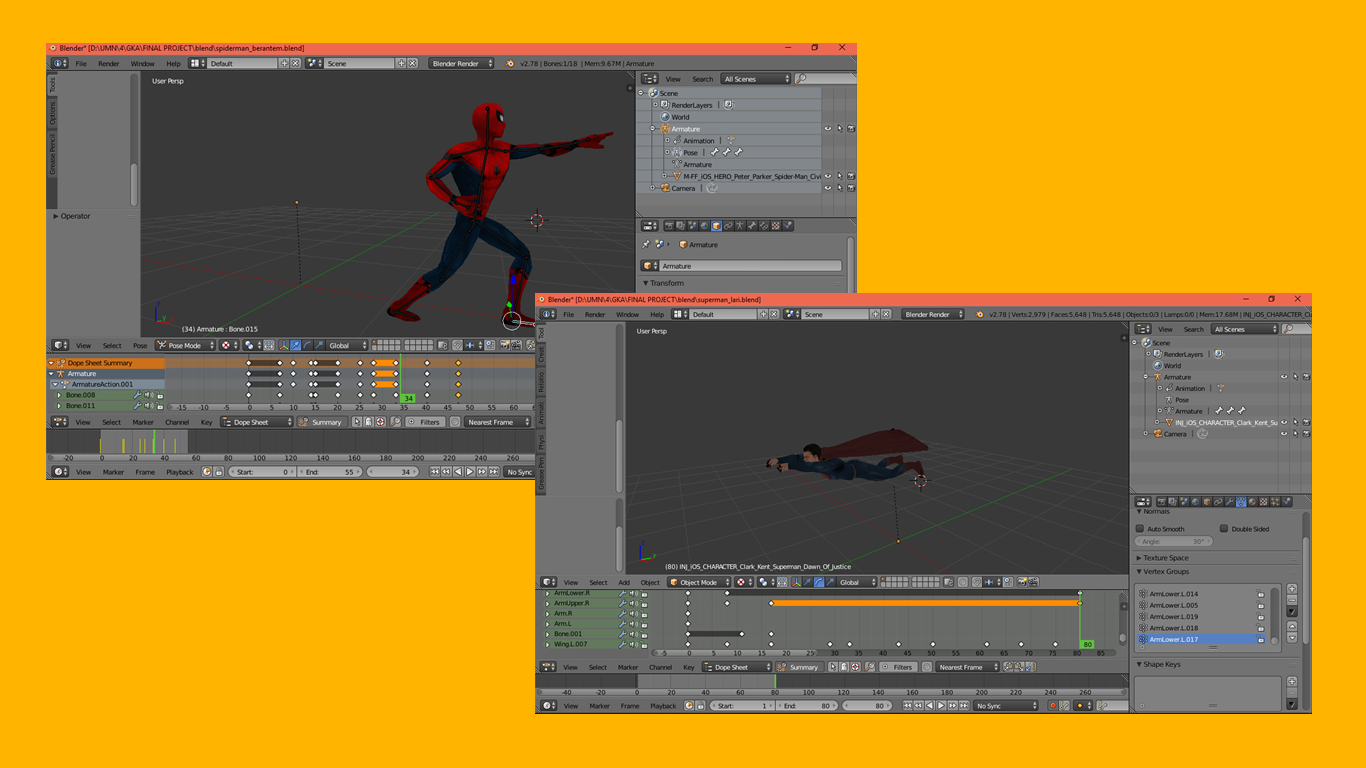Click Angle slider in superman Normals panel

click(1174, 541)
